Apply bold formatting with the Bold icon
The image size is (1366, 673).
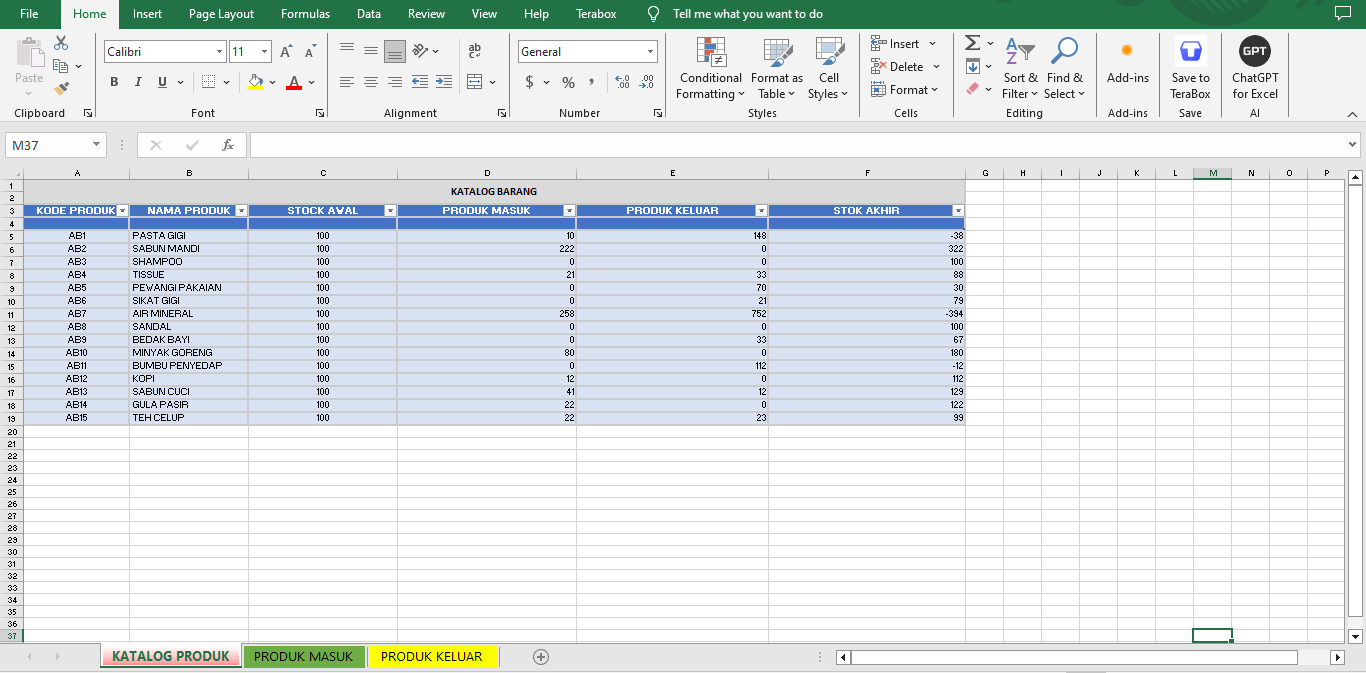114,82
